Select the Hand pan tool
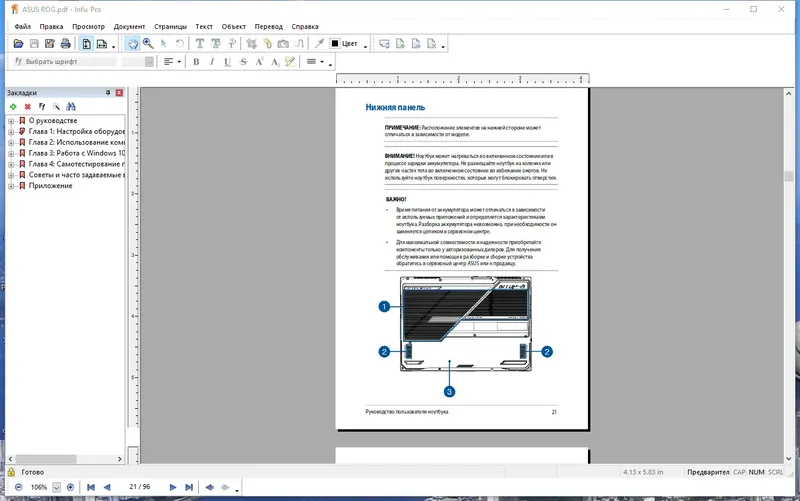The height and width of the screenshot is (501, 800). pyautogui.click(x=132, y=44)
